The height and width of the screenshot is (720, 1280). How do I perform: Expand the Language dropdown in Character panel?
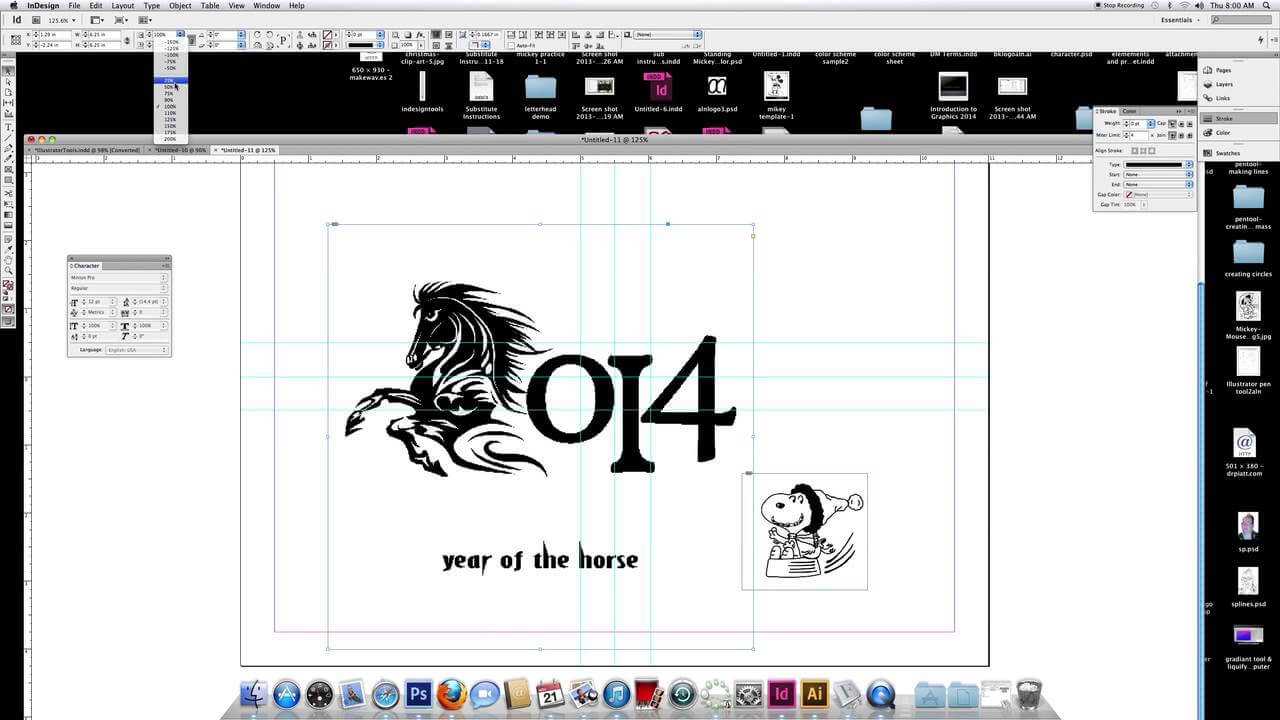pyautogui.click(x=136, y=350)
